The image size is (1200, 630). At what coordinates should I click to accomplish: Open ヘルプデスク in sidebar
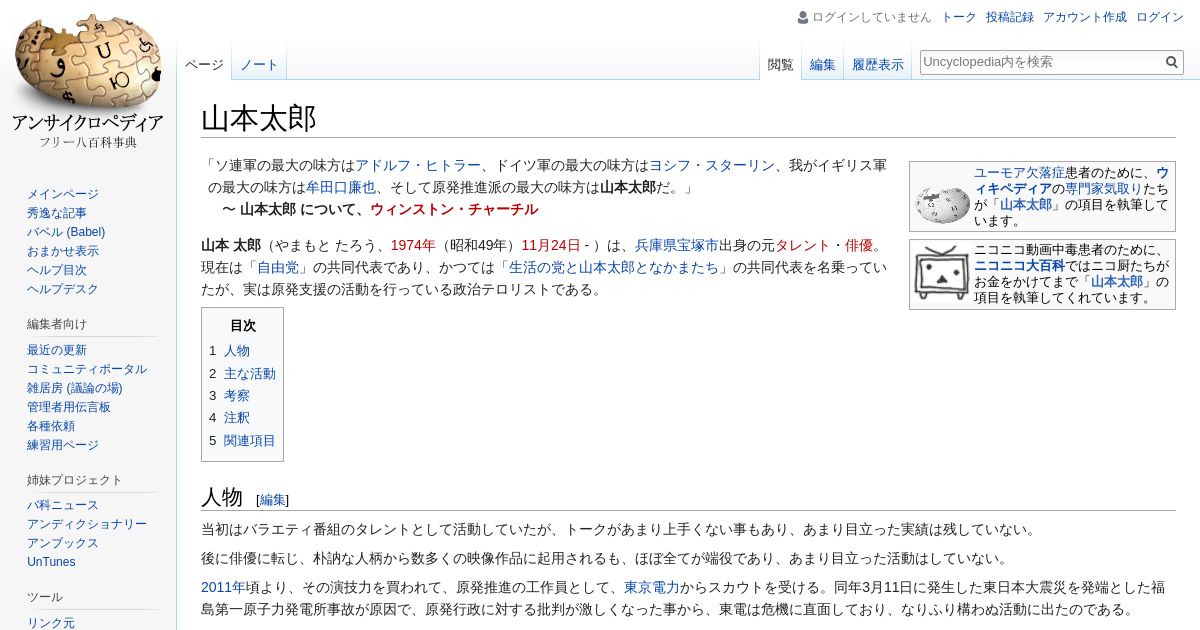tap(63, 289)
